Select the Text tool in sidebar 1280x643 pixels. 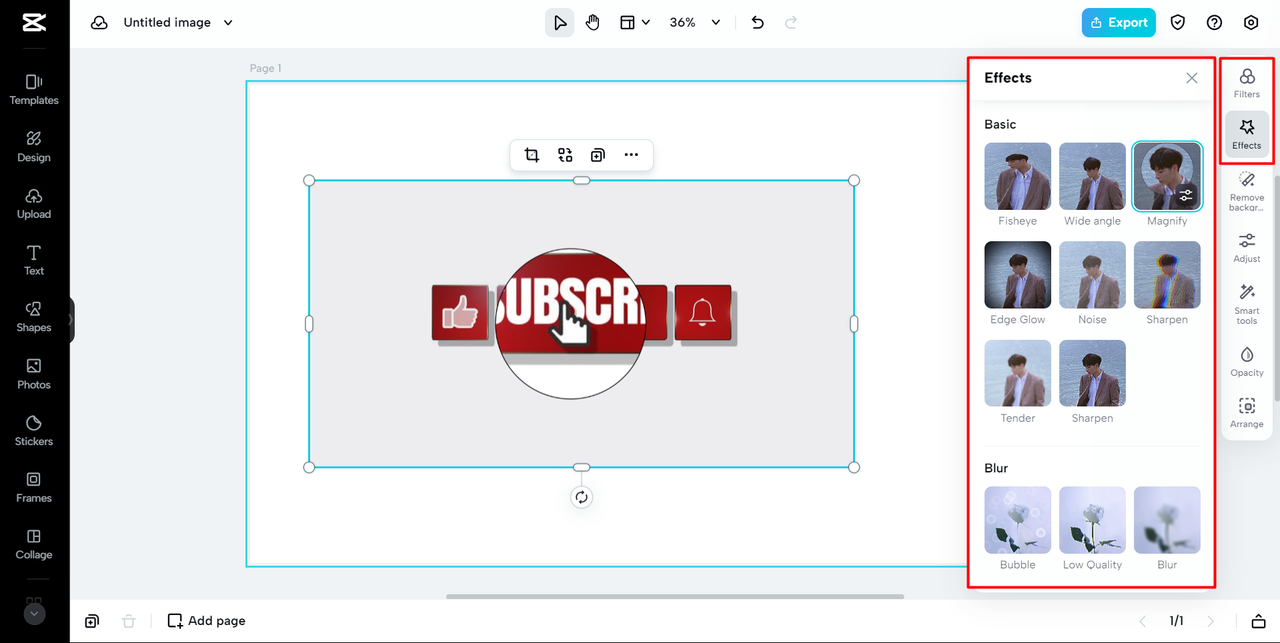34,260
